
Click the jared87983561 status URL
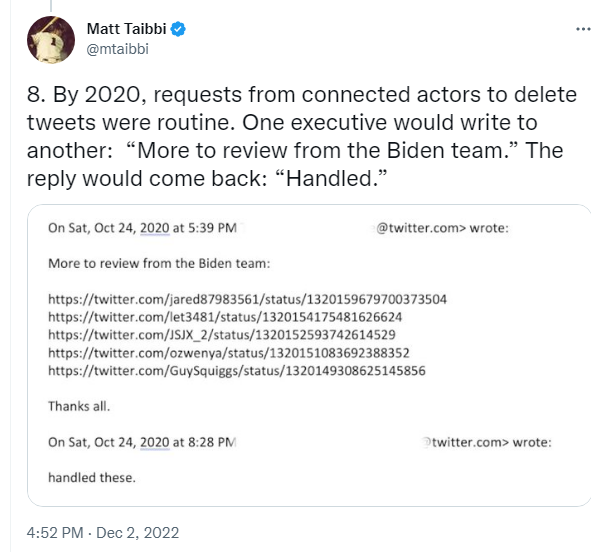247,299
